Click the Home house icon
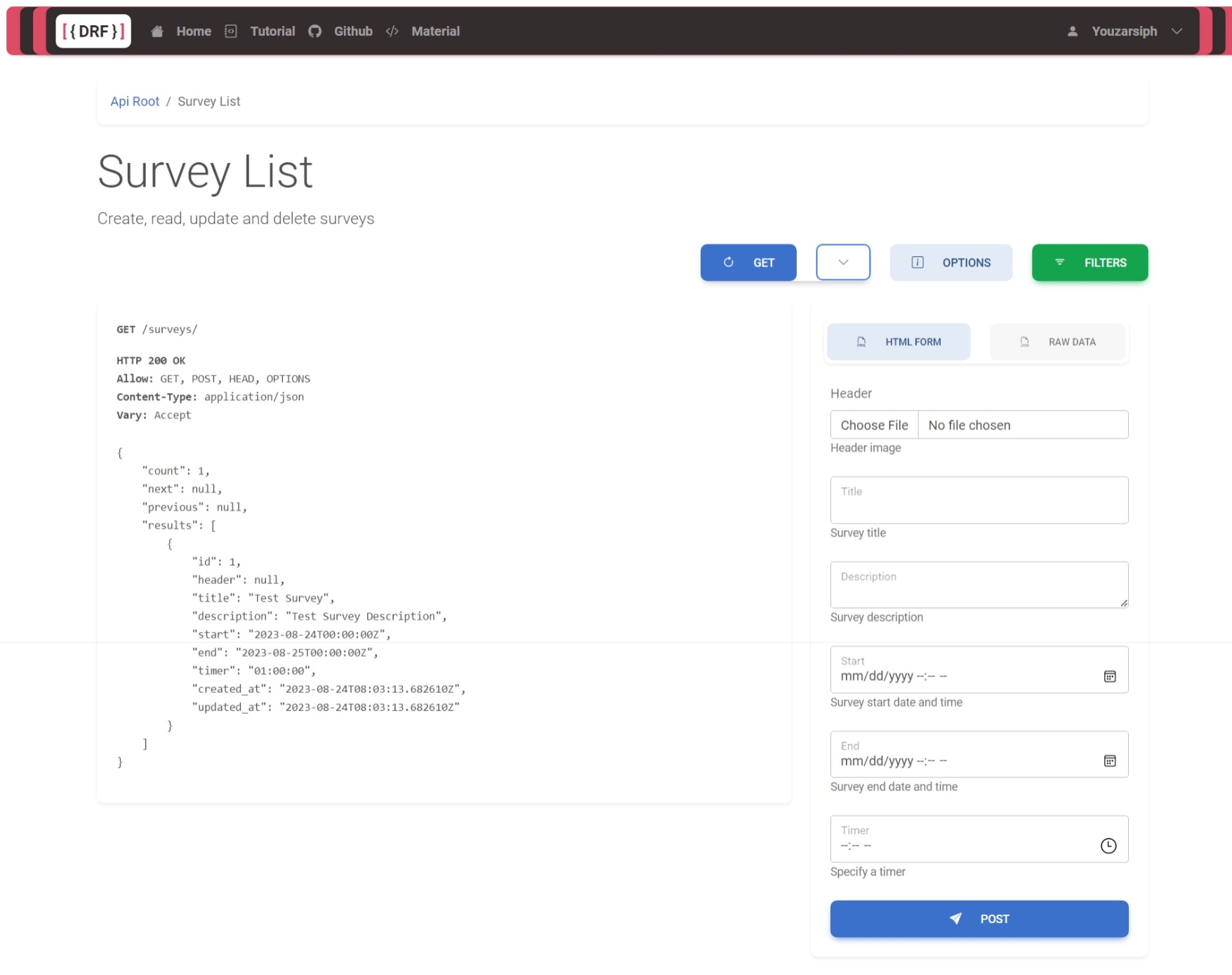This screenshot has width=1232, height=975. 157,31
